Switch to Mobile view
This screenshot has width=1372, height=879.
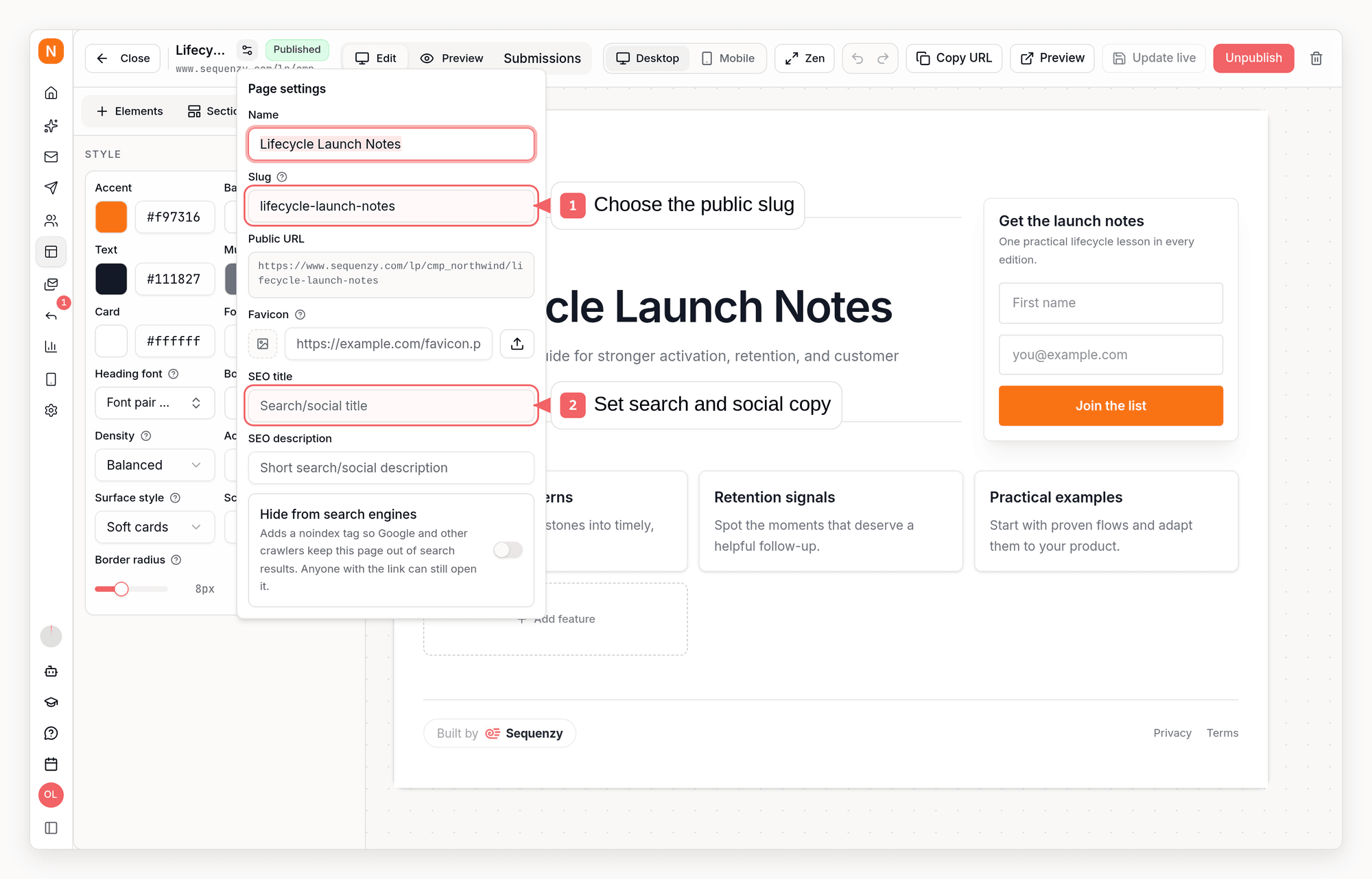pyautogui.click(x=728, y=58)
